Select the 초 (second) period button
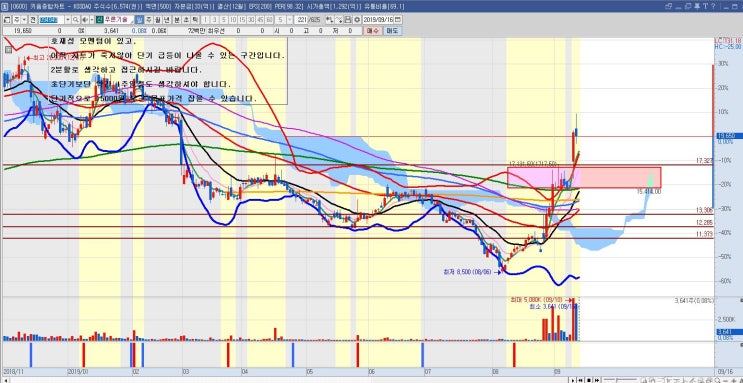Viewport: 743px width, 383px height. (x=186, y=20)
